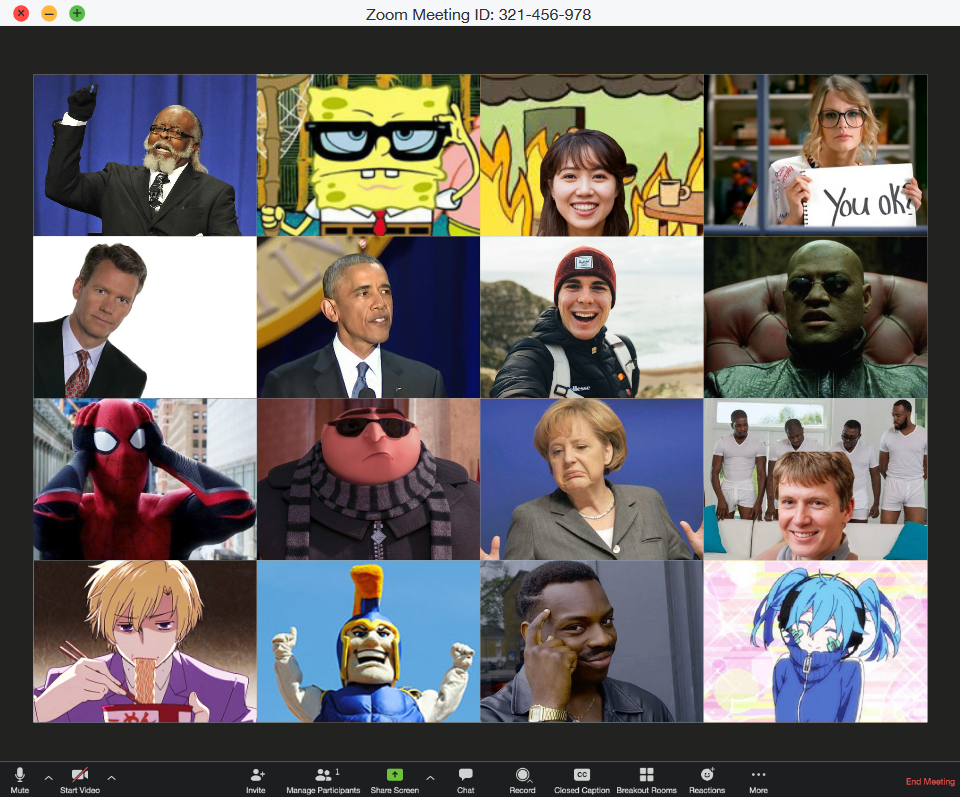The width and height of the screenshot is (960, 797).
Task: Start recording with the Record button
Action: [x=522, y=780]
